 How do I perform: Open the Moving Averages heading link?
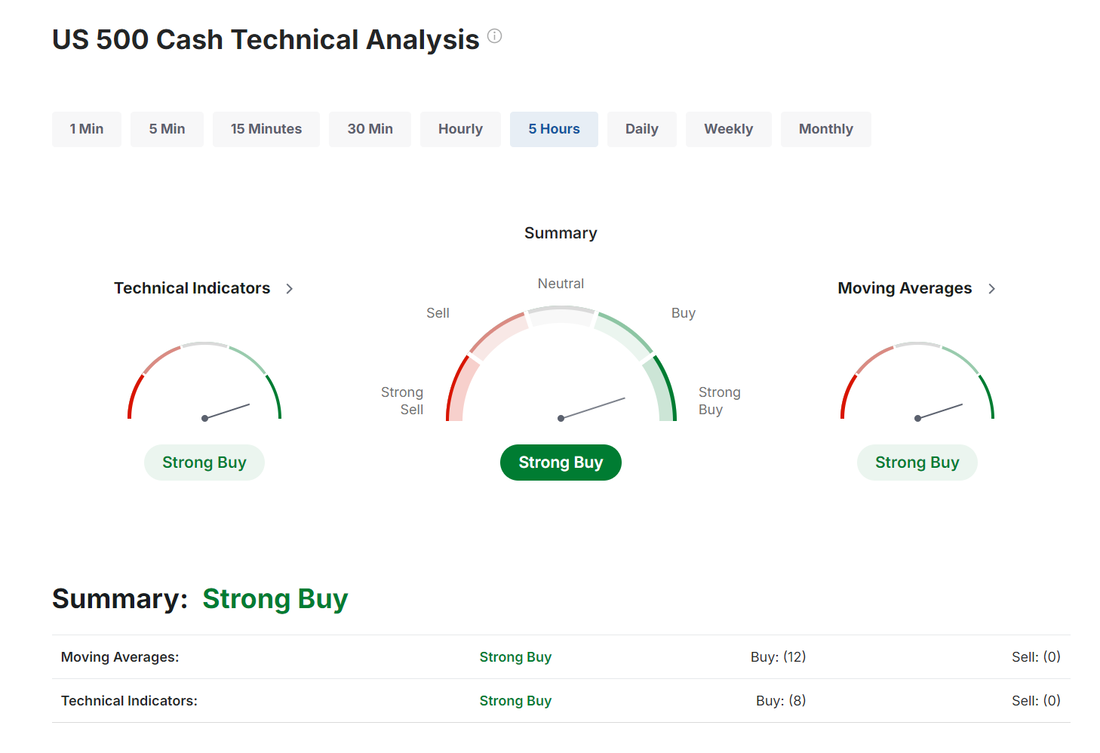(905, 288)
